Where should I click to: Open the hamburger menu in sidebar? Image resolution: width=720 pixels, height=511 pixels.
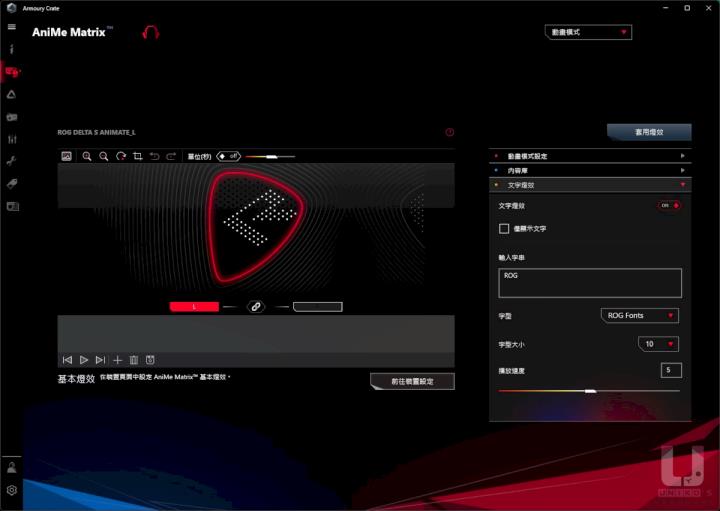pyautogui.click(x=11, y=27)
